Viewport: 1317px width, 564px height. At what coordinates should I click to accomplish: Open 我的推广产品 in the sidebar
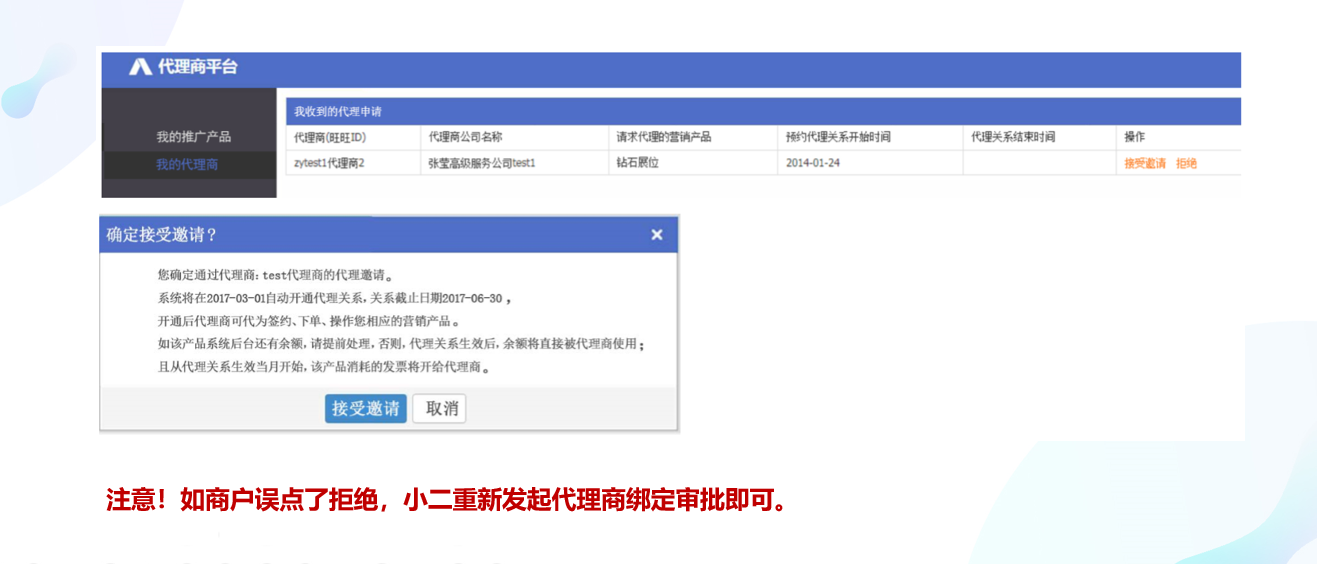(193, 137)
